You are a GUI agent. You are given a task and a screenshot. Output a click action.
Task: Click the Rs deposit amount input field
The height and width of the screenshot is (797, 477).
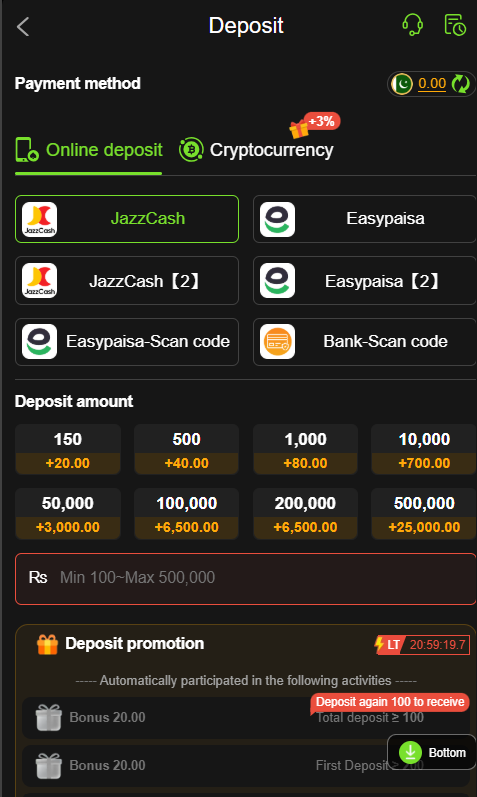pyautogui.click(x=246, y=578)
